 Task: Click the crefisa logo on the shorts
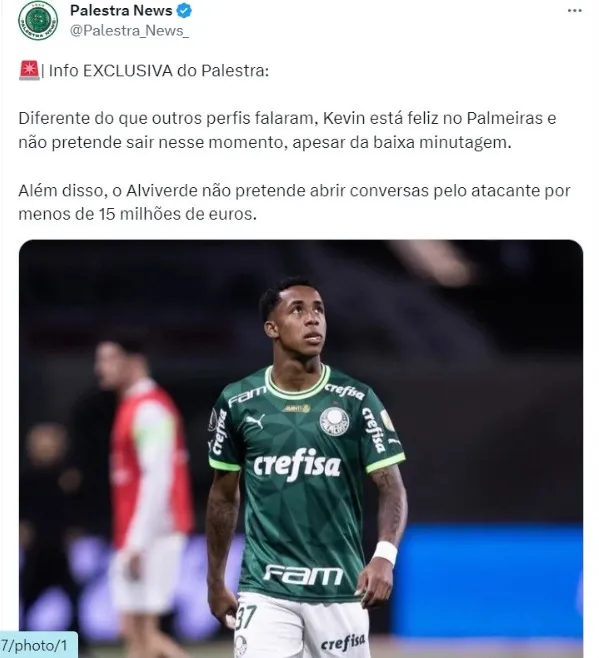(x=343, y=642)
